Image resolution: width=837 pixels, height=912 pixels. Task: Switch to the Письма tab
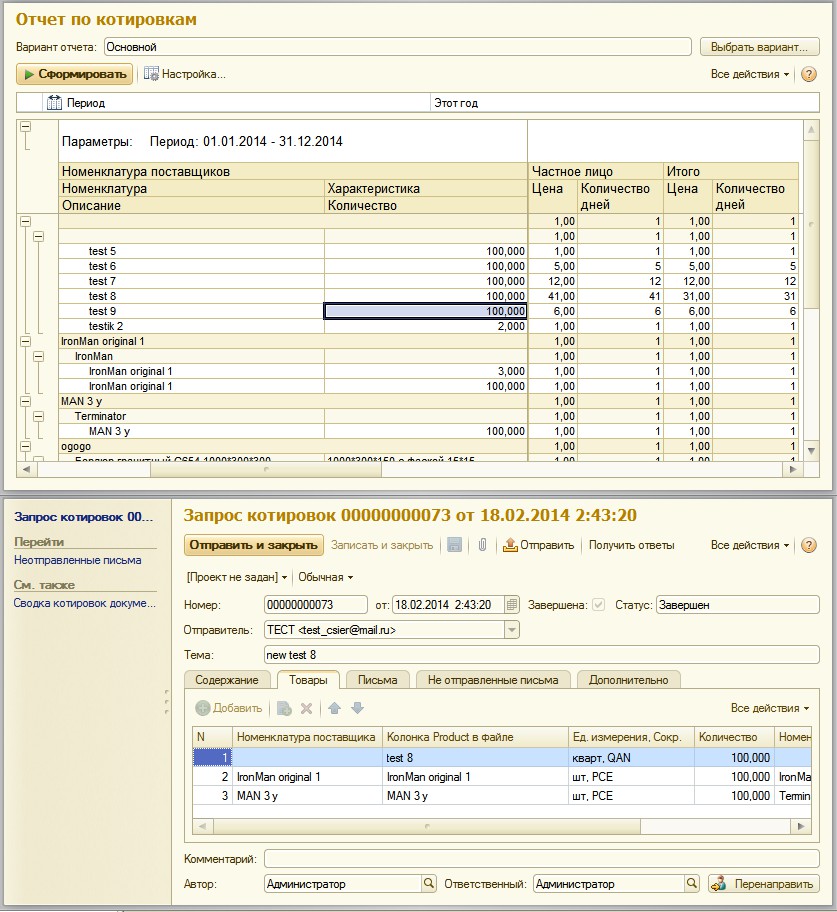(x=377, y=680)
